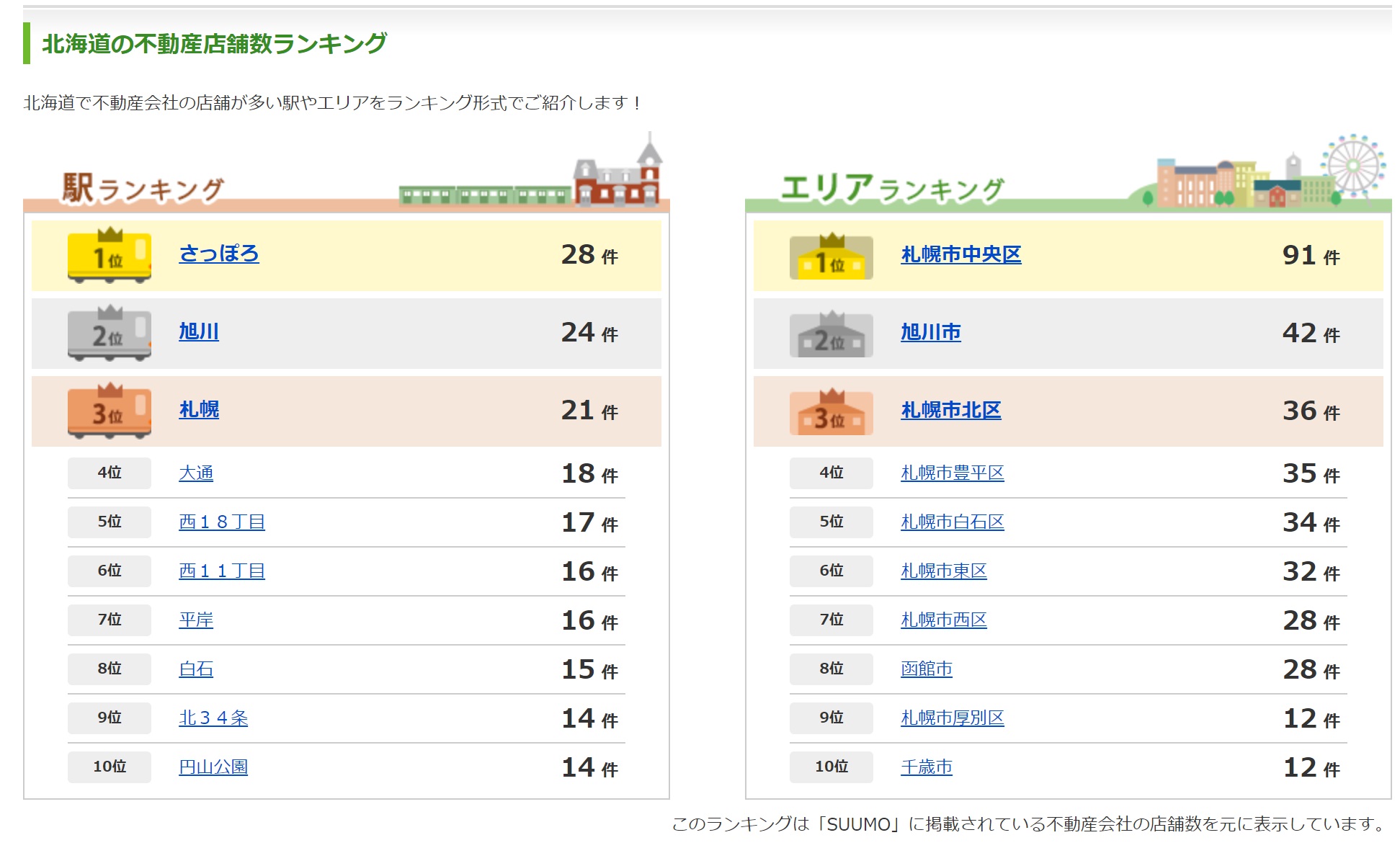1400x848 pixels.
Task: Open the 西18丁目 station link
Action: pyautogui.click(x=222, y=522)
